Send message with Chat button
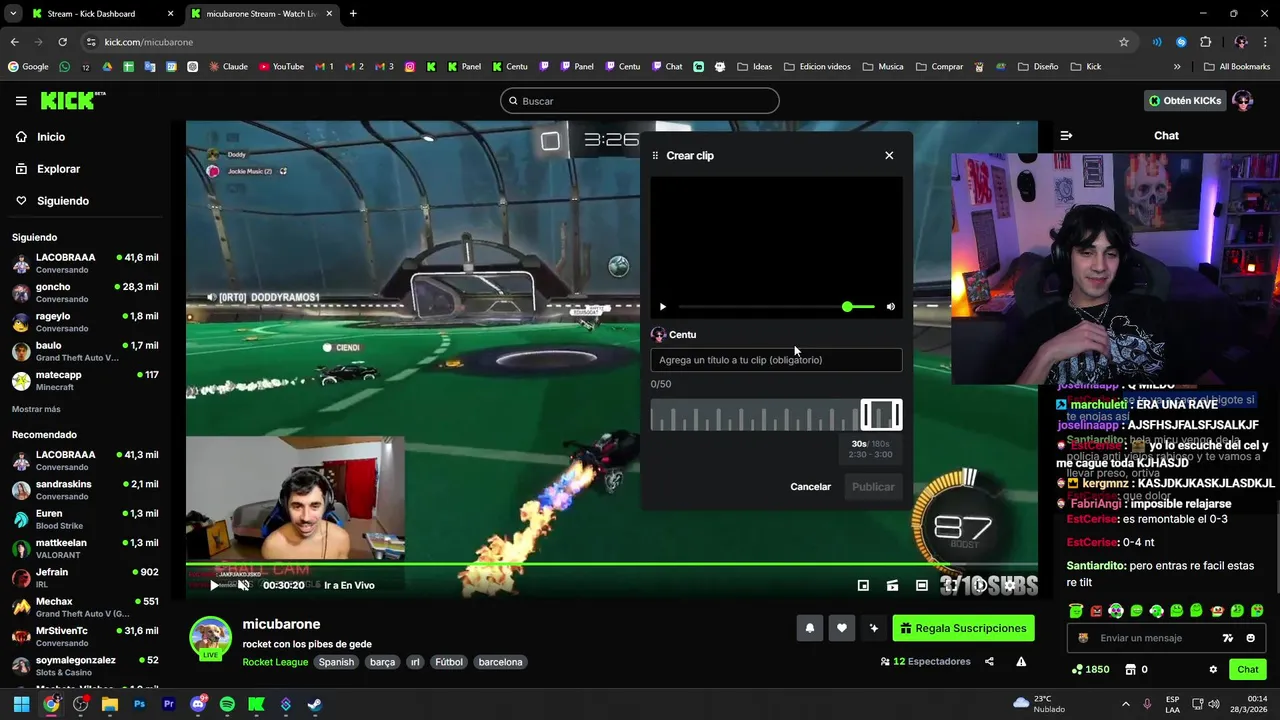This screenshot has height=720, width=1280. click(1248, 670)
